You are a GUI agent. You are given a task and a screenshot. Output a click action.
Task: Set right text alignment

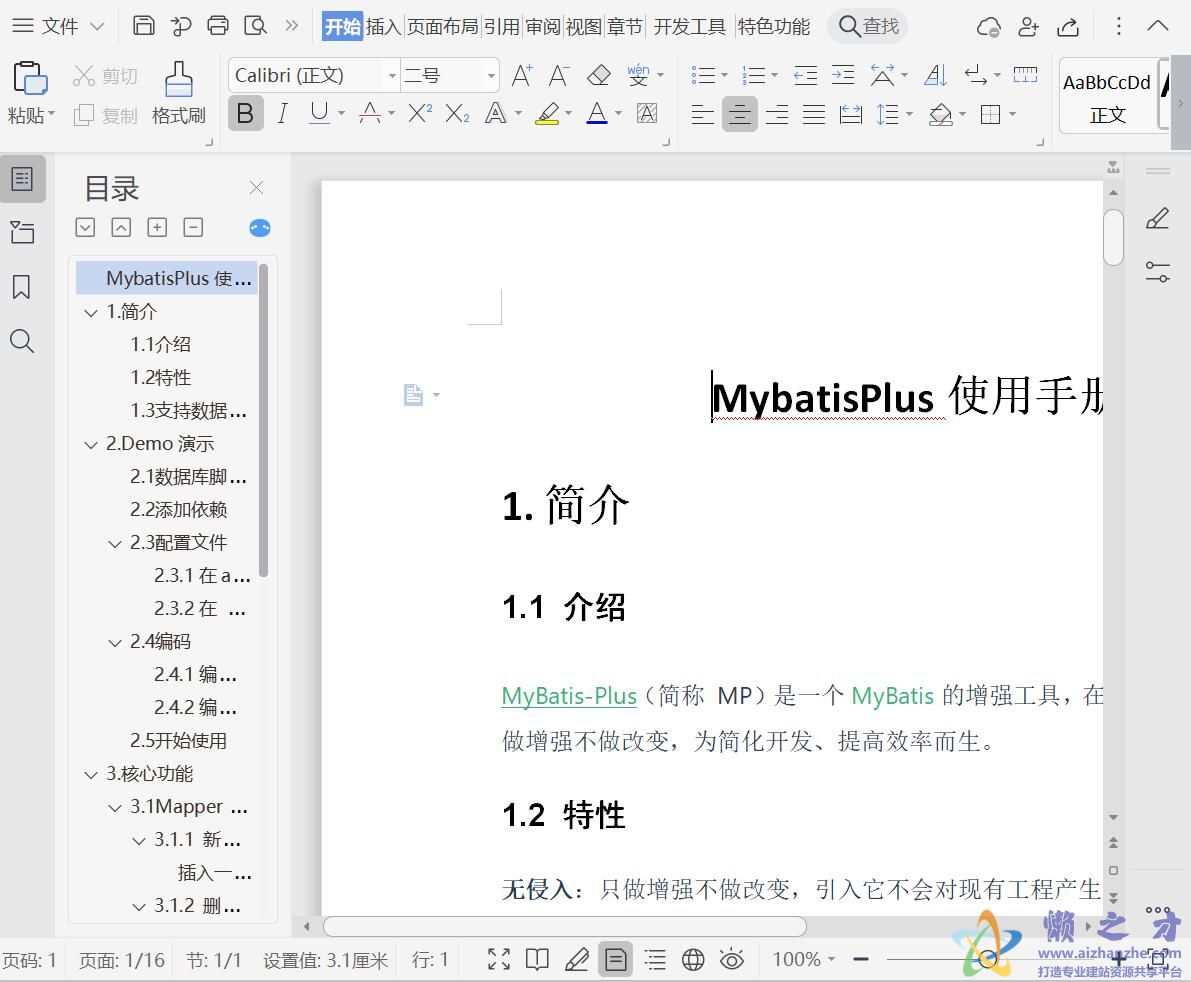click(776, 115)
